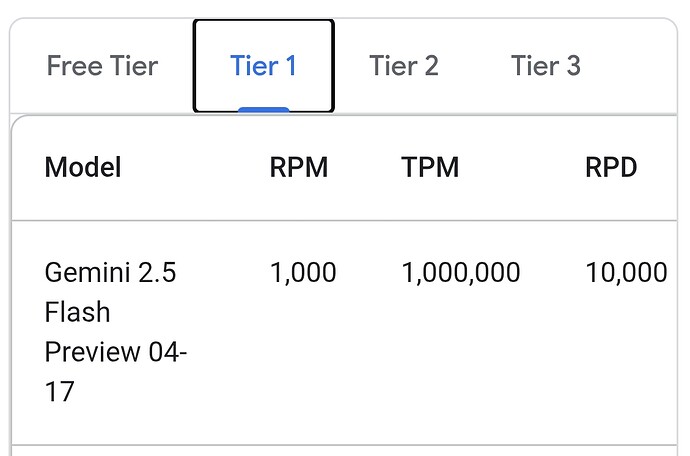Click the digit 3 in Tier 3 label
Image resolution: width=690 pixels, height=456 pixels.
click(573, 66)
